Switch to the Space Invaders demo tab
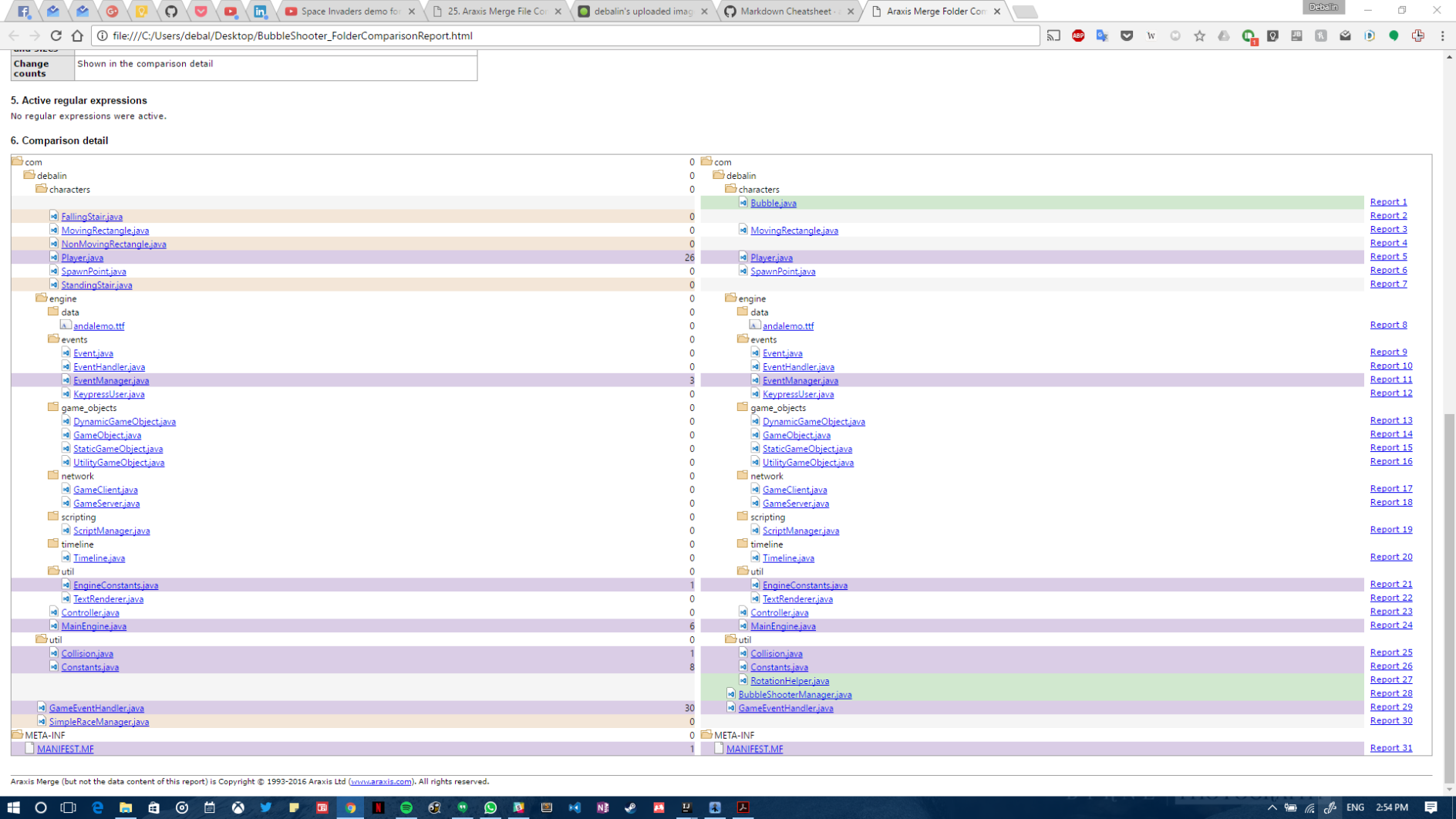The image size is (1456, 819). point(347,12)
